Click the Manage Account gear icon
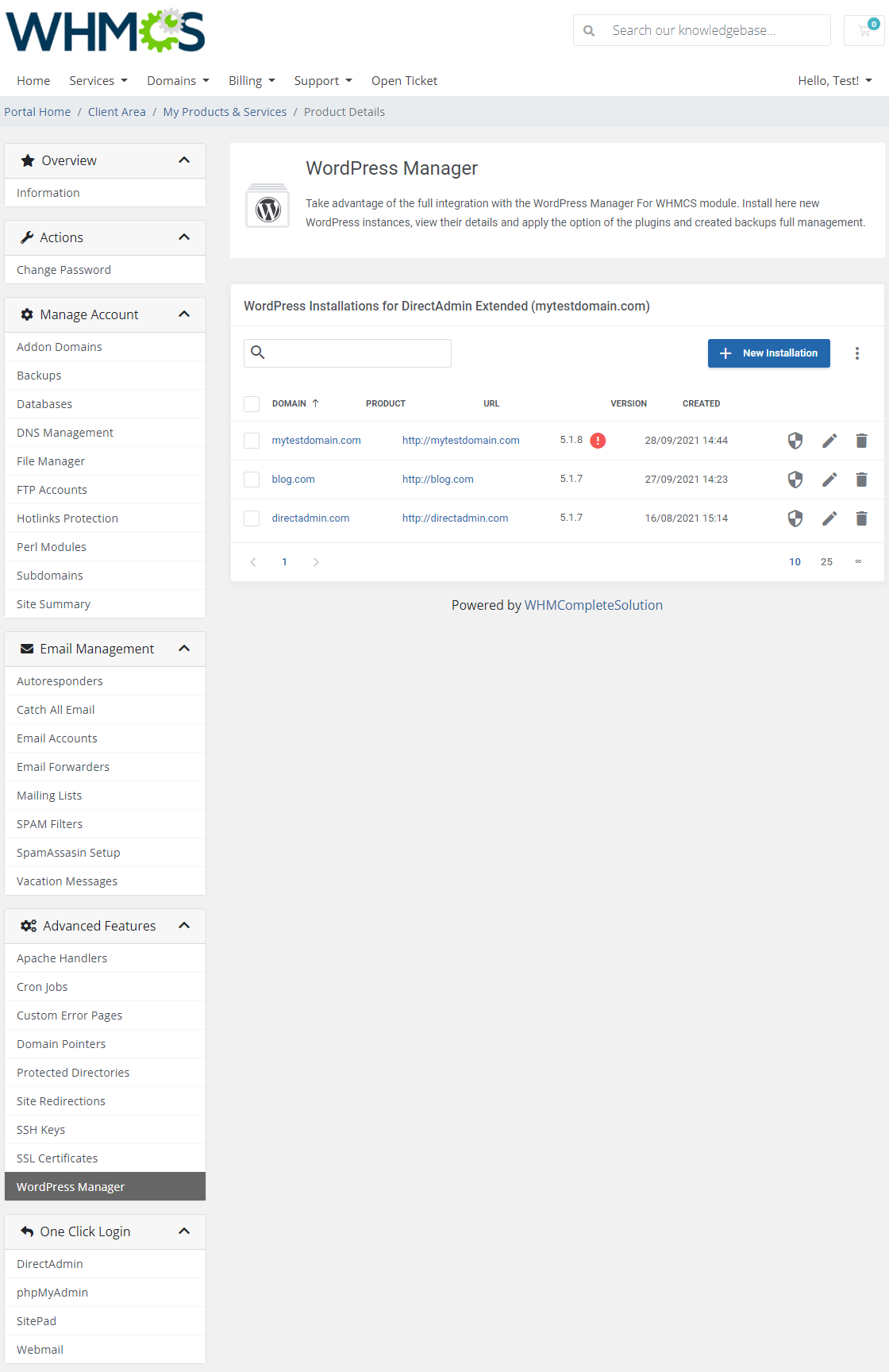This screenshot has width=889, height=1372. coord(27,314)
